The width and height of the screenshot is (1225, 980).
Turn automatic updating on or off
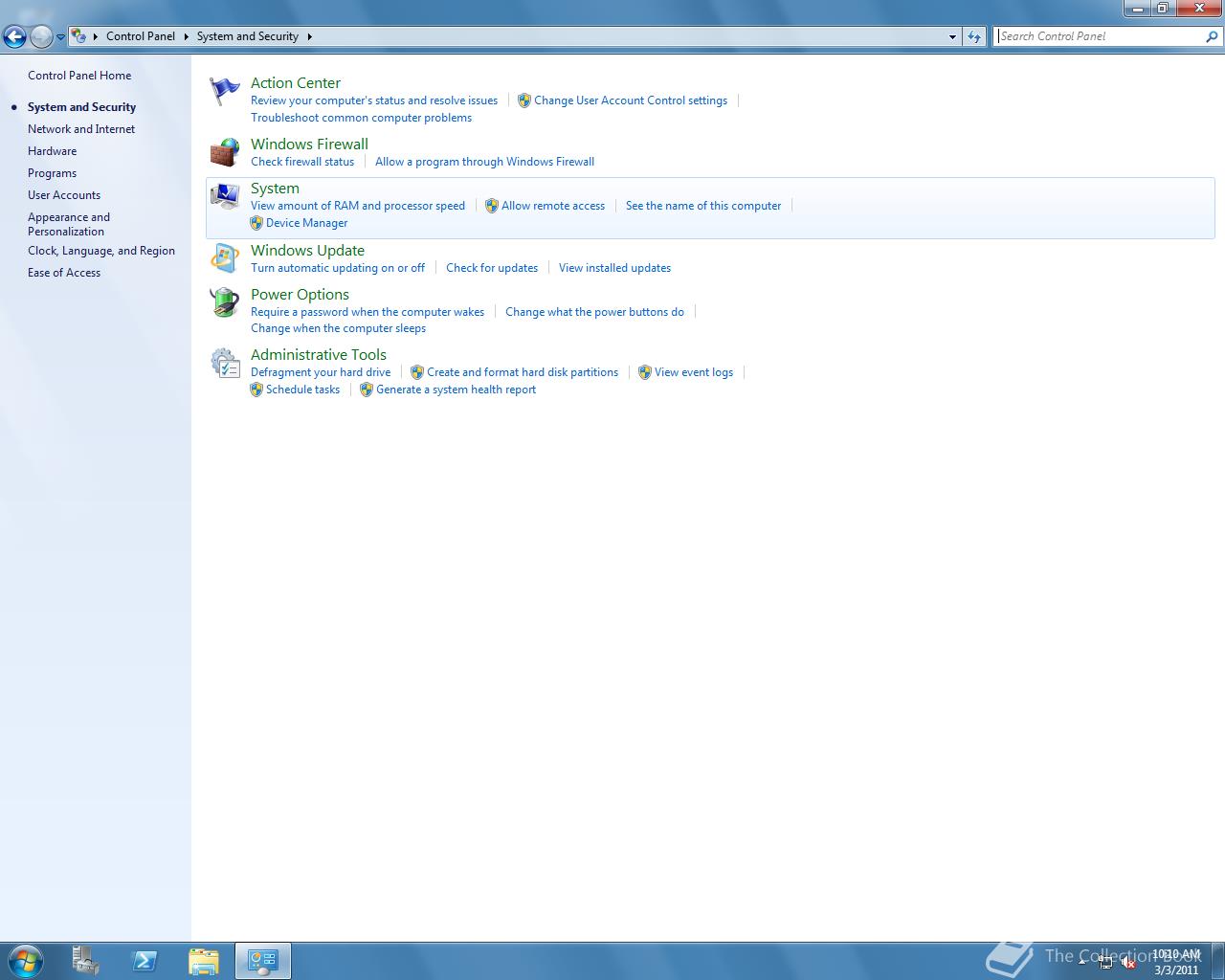click(338, 268)
